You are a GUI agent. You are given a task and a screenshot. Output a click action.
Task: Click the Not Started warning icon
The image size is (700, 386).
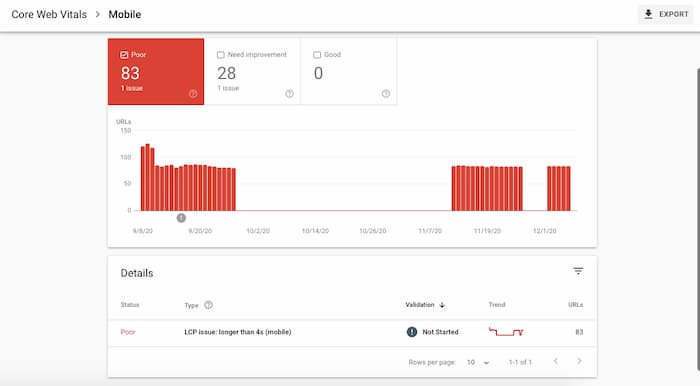pyautogui.click(x=412, y=332)
